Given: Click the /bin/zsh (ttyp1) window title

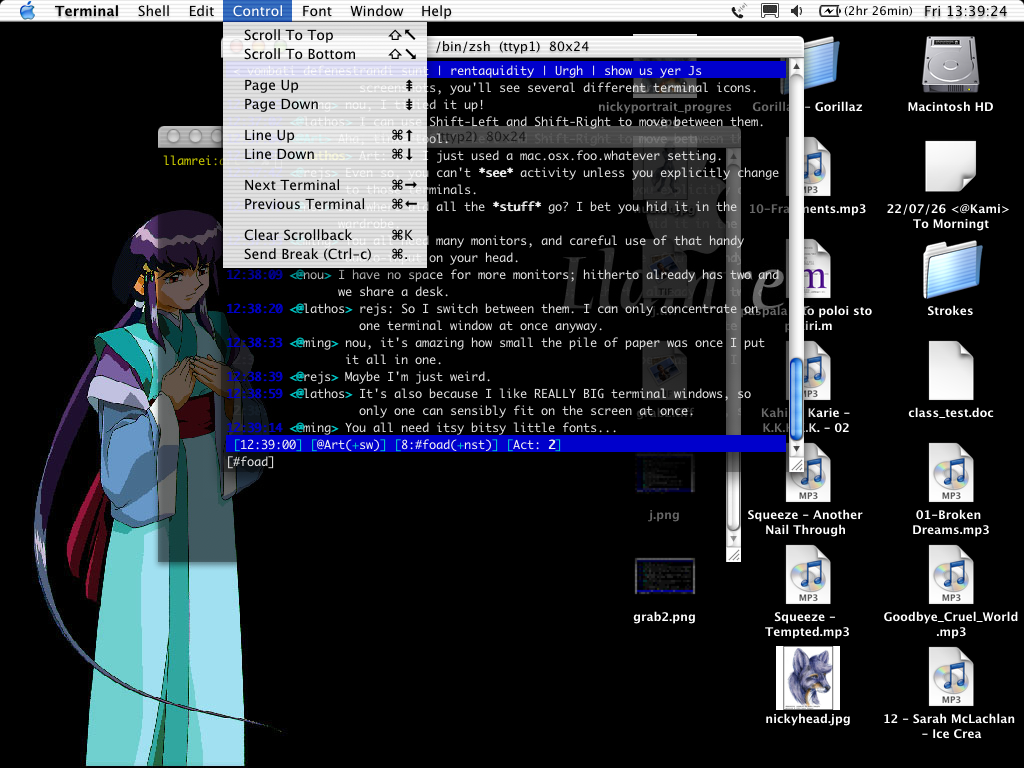Looking at the screenshot, I should pyautogui.click(x=512, y=46).
